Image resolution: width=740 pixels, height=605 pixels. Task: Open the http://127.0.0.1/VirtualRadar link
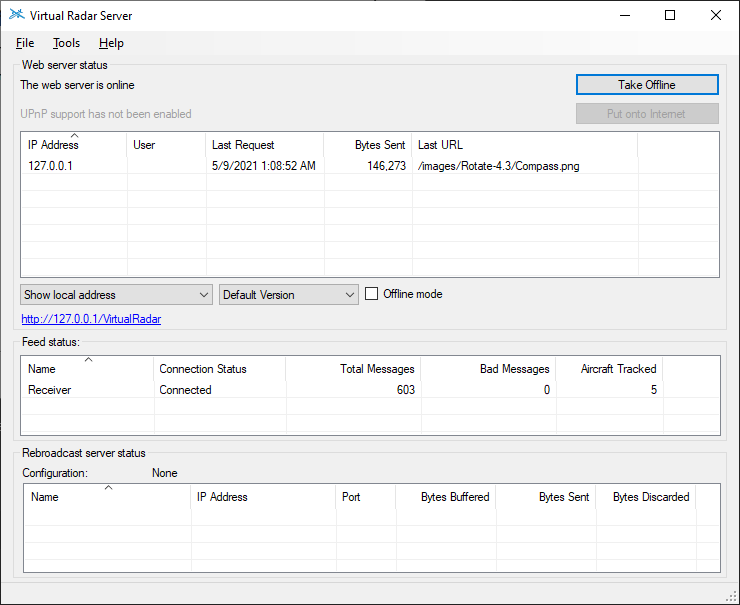(91, 319)
